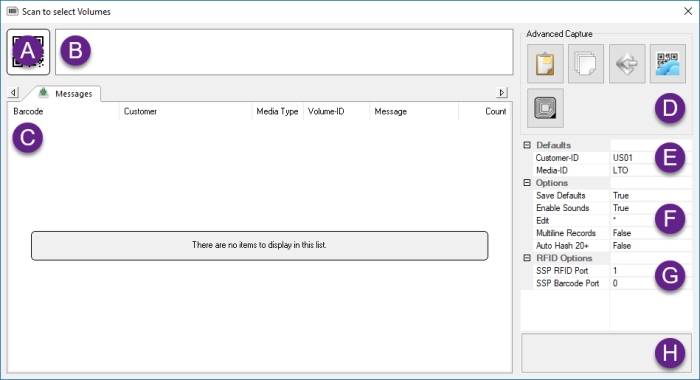Image resolution: width=700 pixels, height=380 pixels.
Task: Collapse the Defaults property group
Action: click(x=527, y=145)
